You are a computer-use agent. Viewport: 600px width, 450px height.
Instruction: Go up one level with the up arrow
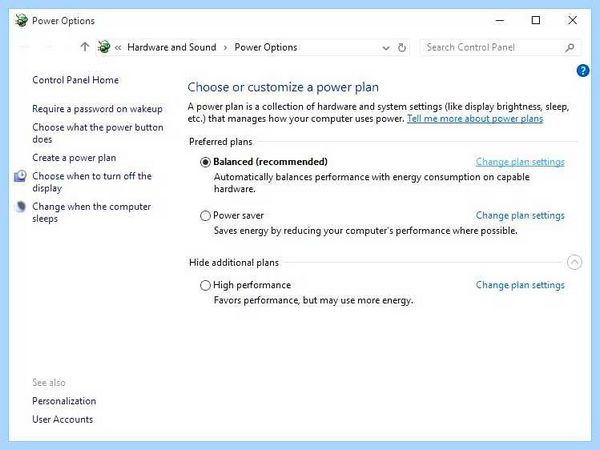(x=85, y=47)
